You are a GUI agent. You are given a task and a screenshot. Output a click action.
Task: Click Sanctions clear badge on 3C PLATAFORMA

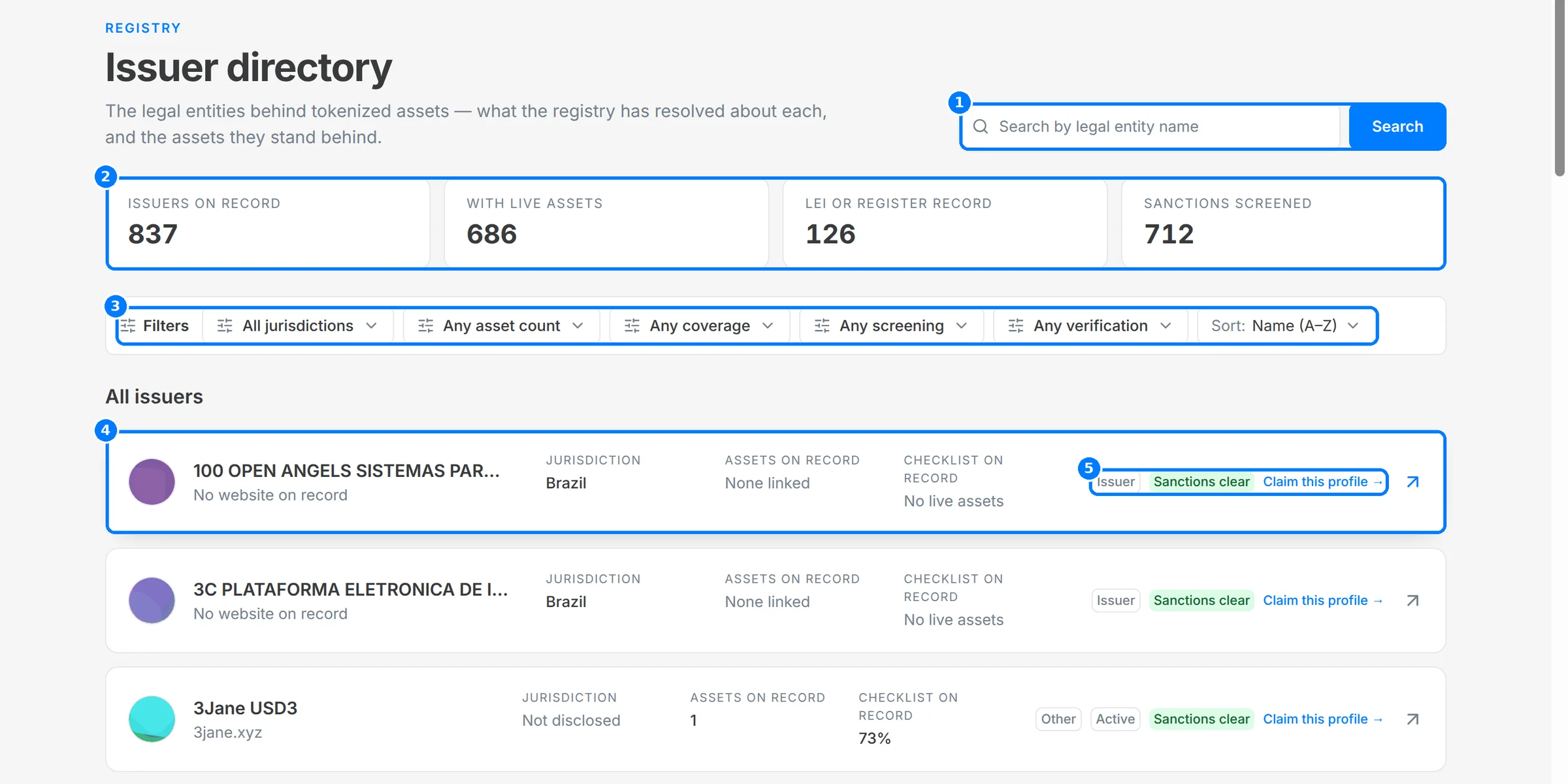[1201, 600]
